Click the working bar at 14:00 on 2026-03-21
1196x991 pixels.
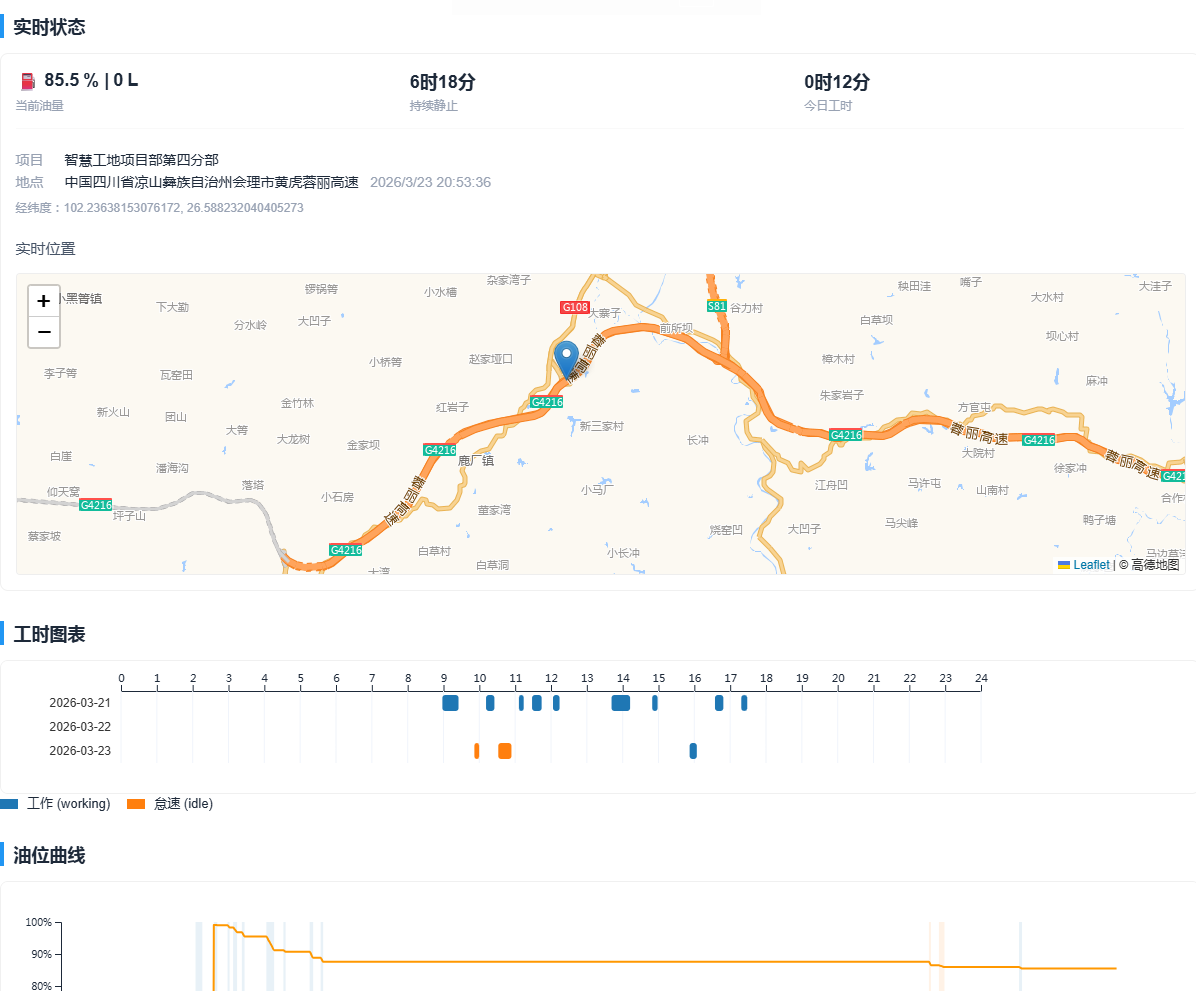click(x=620, y=703)
